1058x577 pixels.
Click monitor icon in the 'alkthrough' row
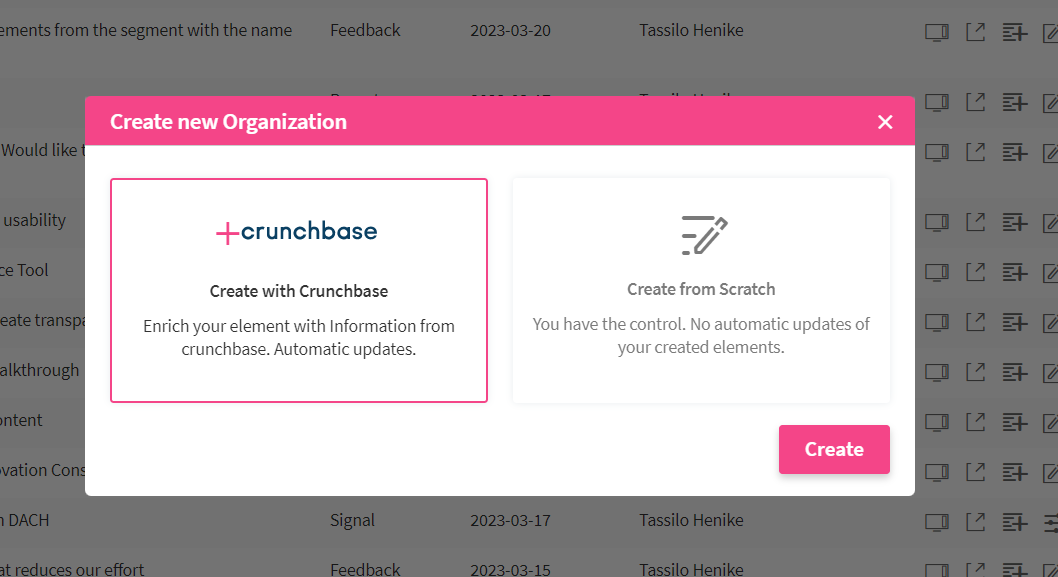coord(936,371)
